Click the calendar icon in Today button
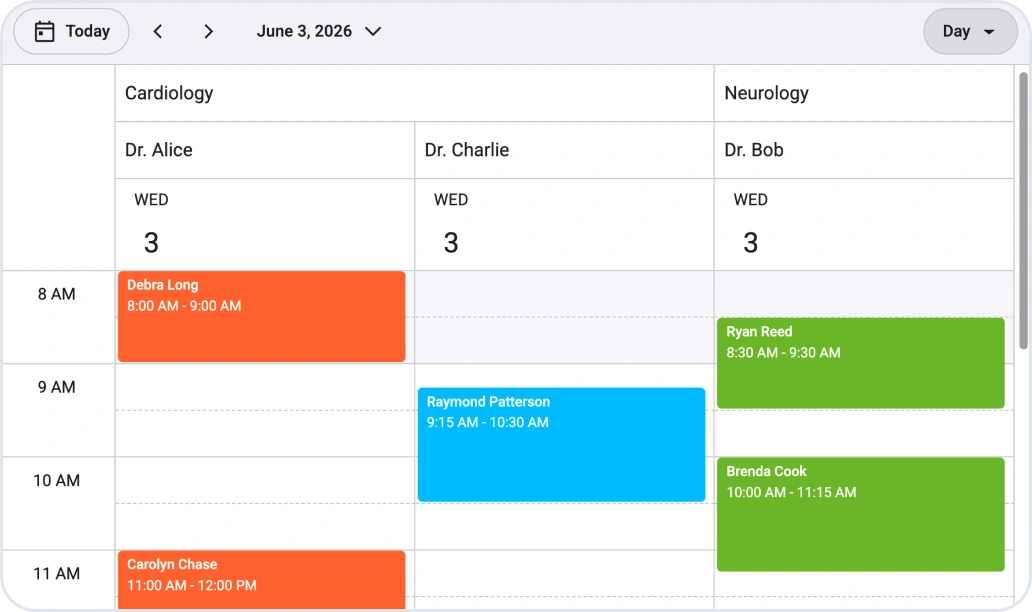The width and height of the screenshot is (1032, 612). [44, 32]
